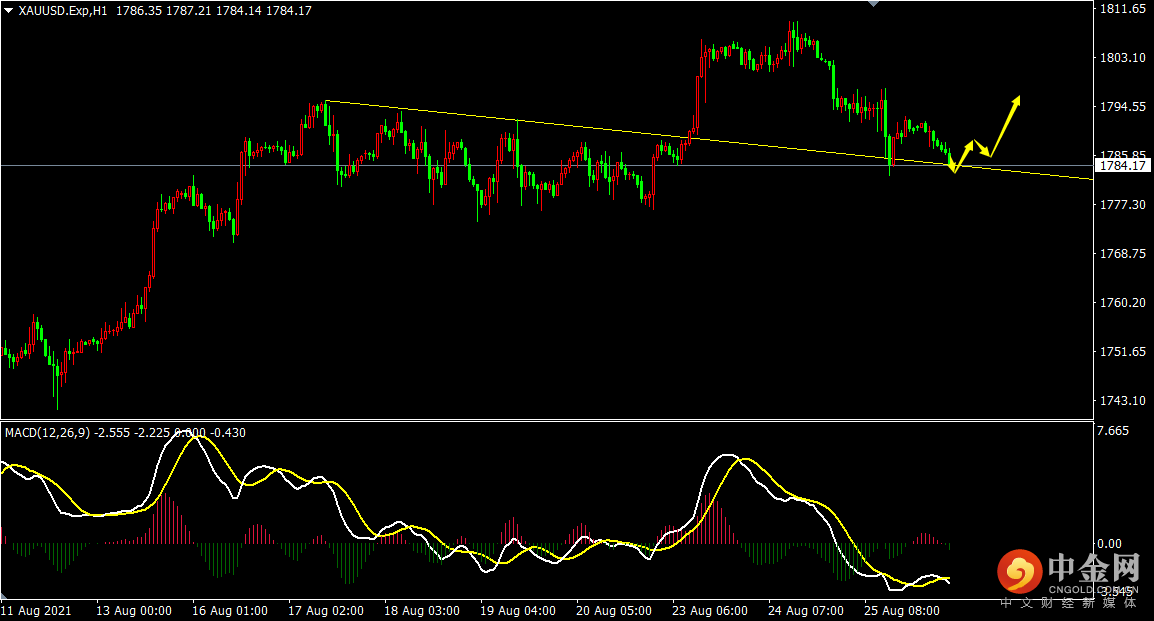The width and height of the screenshot is (1154, 621).
Task: Click the small triangle at MACD pane's bottom-left
Action: pyautogui.click(x=4, y=595)
